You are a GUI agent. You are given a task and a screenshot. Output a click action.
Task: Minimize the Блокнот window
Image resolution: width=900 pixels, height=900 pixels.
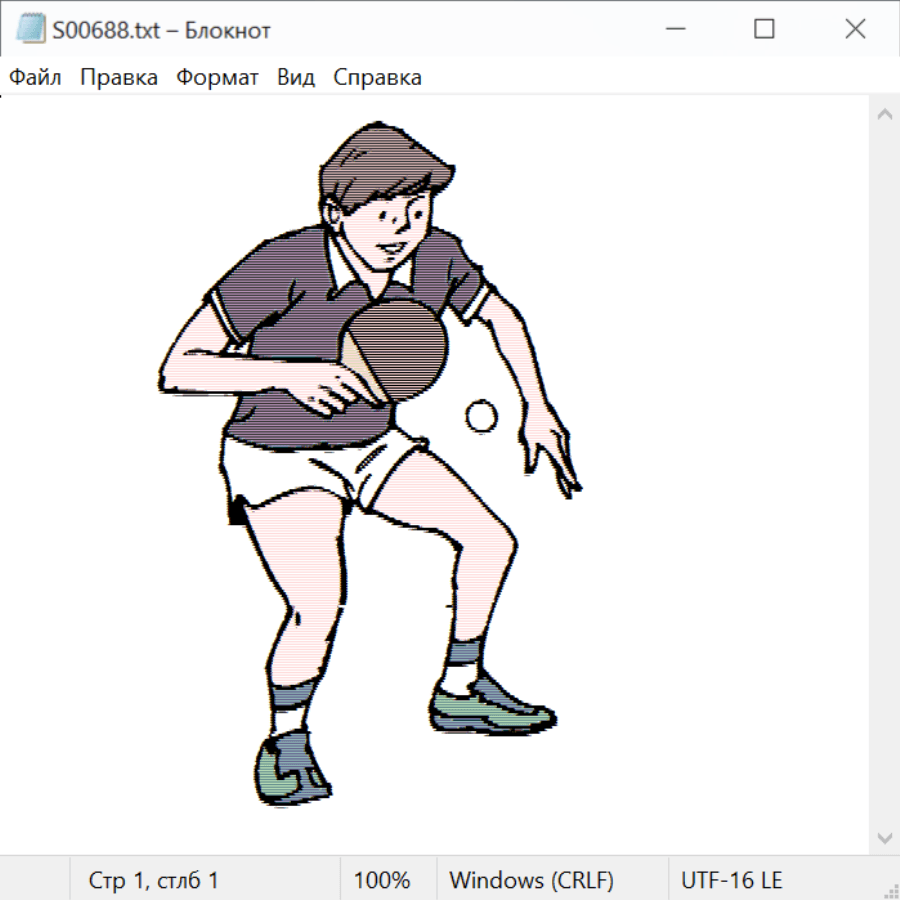click(674, 30)
